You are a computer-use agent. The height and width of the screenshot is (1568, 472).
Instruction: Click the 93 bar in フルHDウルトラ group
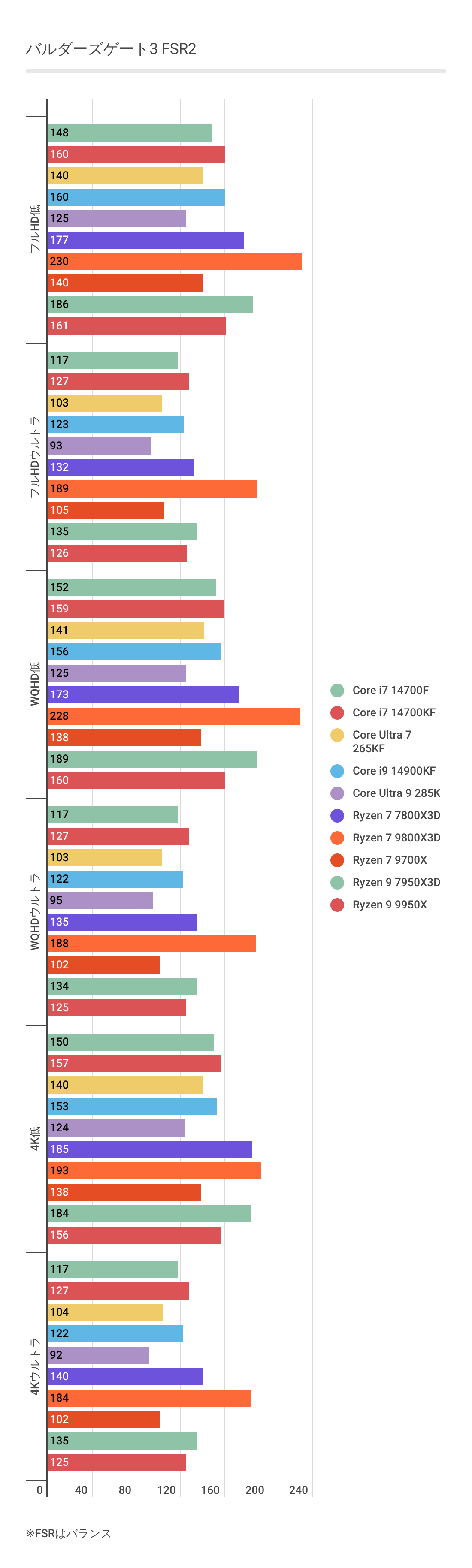(x=99, y=446)
